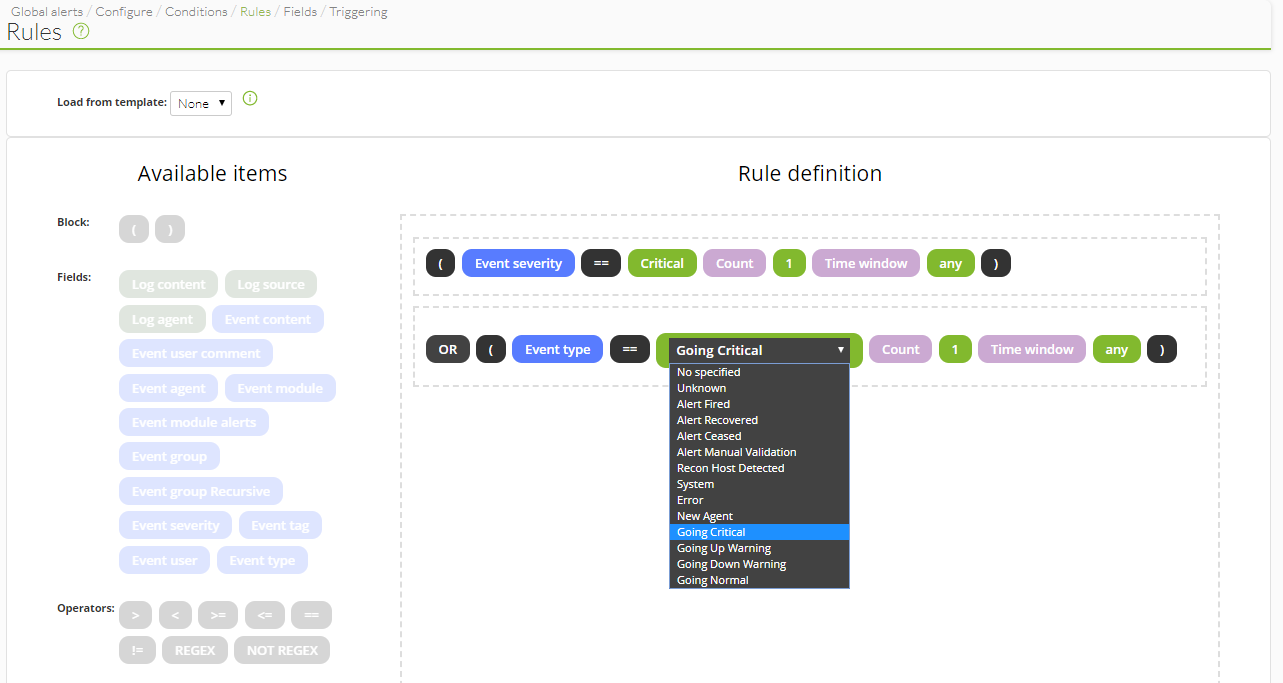The image size is (1283, 683).
Task: Select the Rules breadcrumb step
Action: pos(255,12)
